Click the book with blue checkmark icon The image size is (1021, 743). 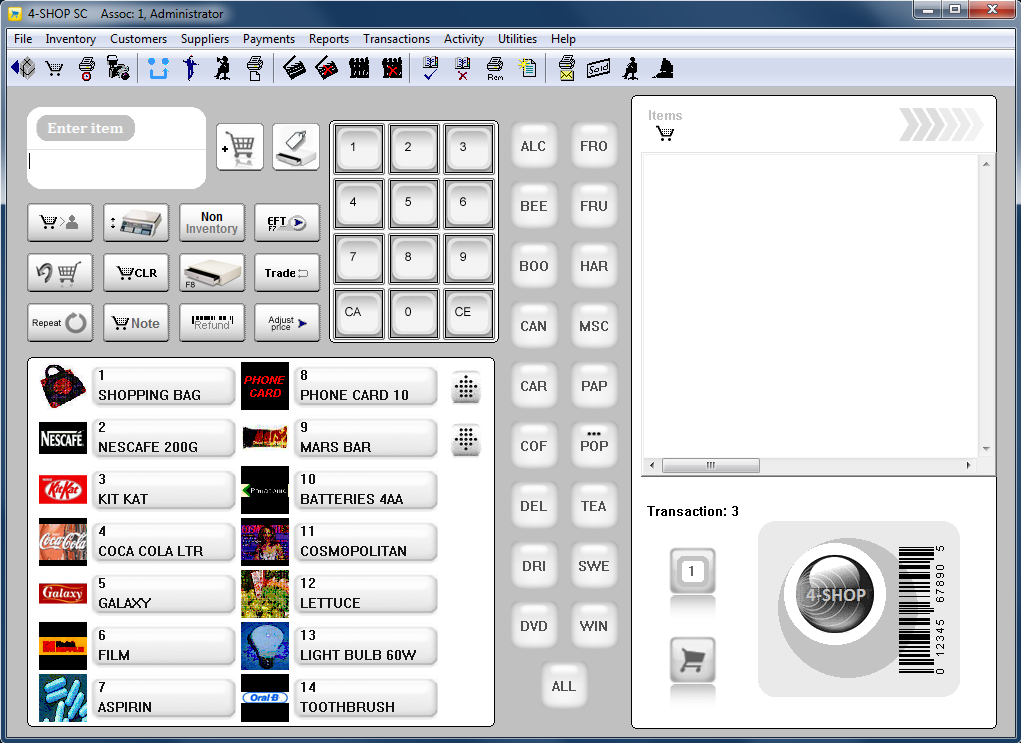[430, 68]
